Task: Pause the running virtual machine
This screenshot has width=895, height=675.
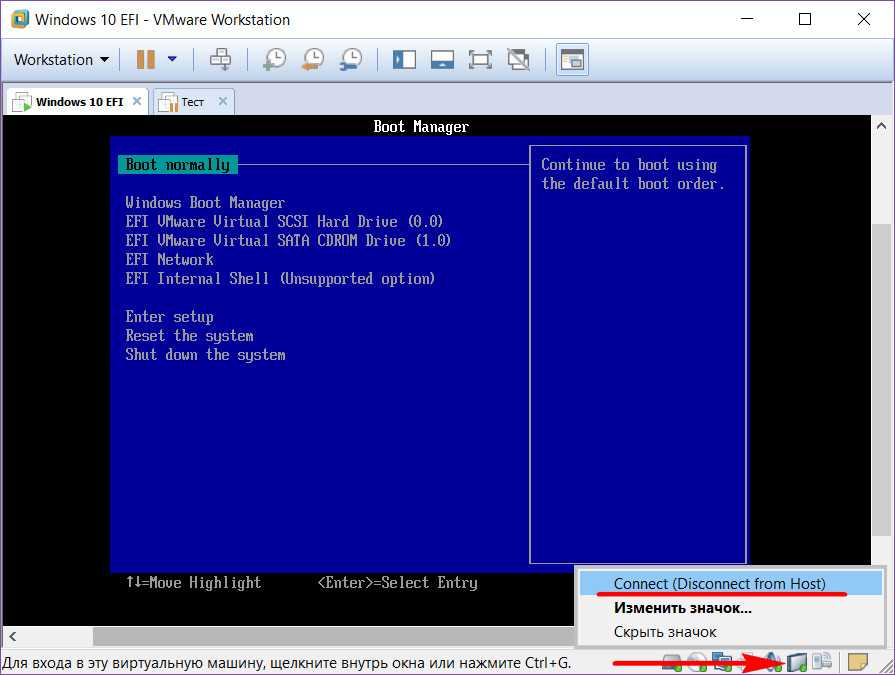Action: [x=146, y=60]
